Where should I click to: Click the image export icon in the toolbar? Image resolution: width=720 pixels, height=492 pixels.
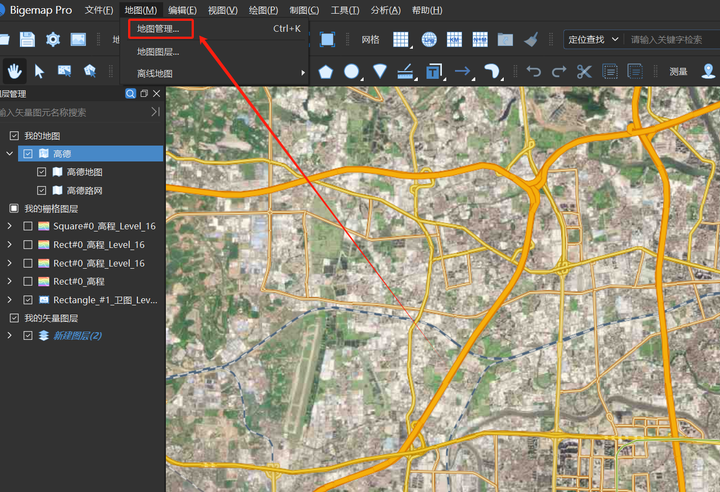pyautogui.click(x=78, y=40)
